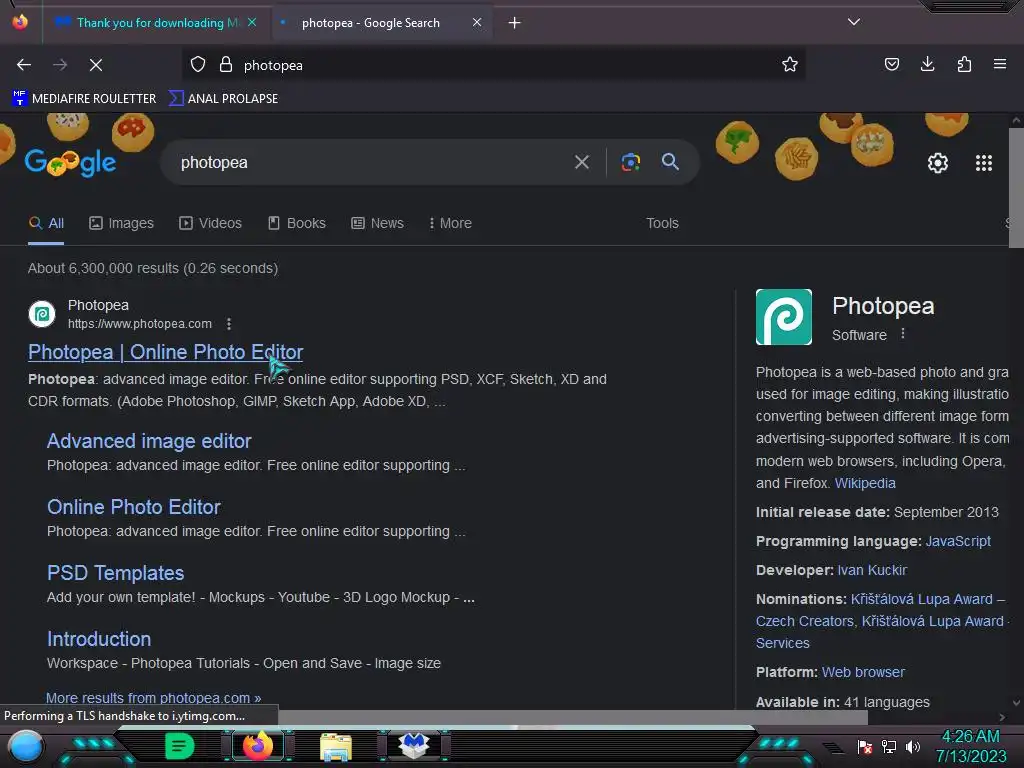Open 'Photopea | Online Photo Editor' result
This screenshot has height=768, width=1024.
tap(165, 352)
